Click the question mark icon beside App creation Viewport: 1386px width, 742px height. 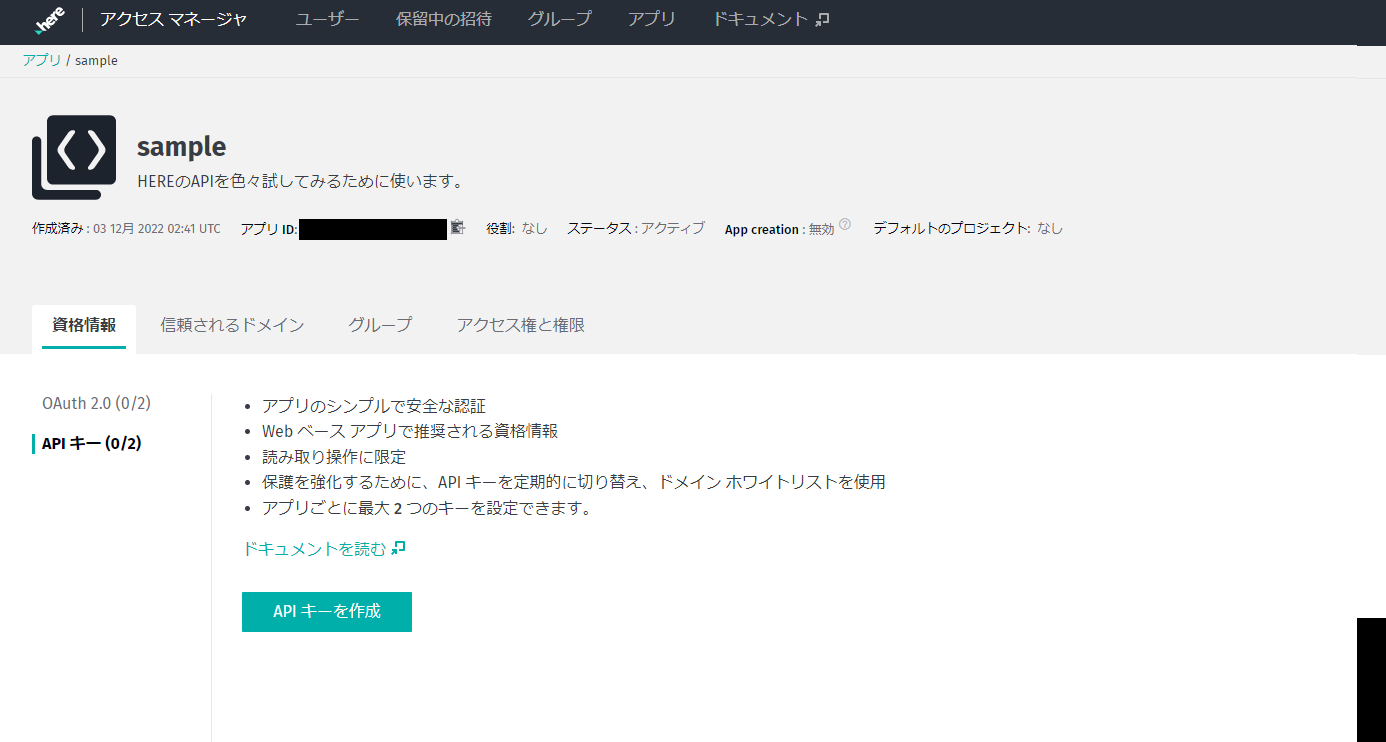click(846, 223)
